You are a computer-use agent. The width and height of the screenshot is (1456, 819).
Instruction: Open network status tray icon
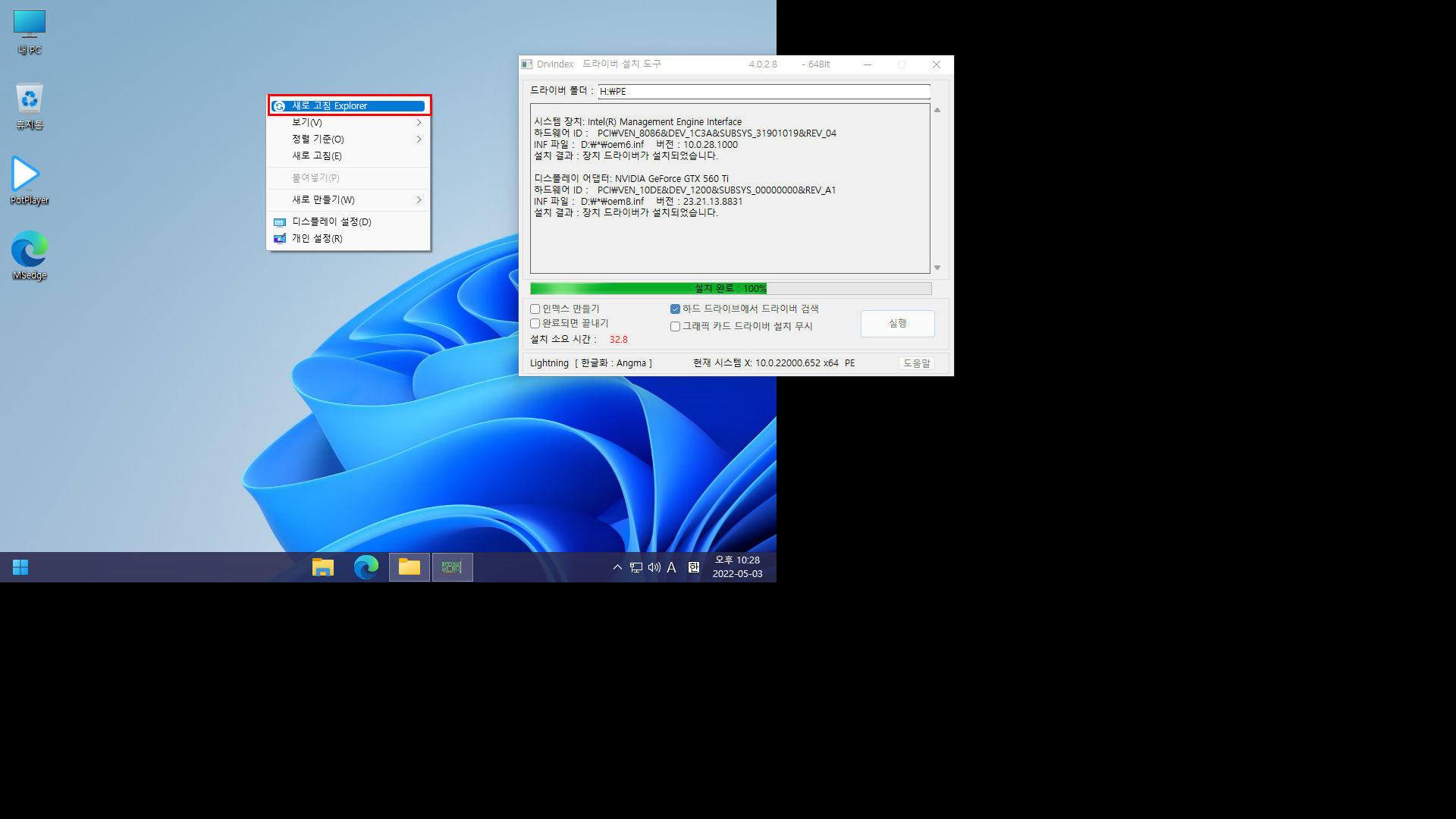[x=636, y=567]
